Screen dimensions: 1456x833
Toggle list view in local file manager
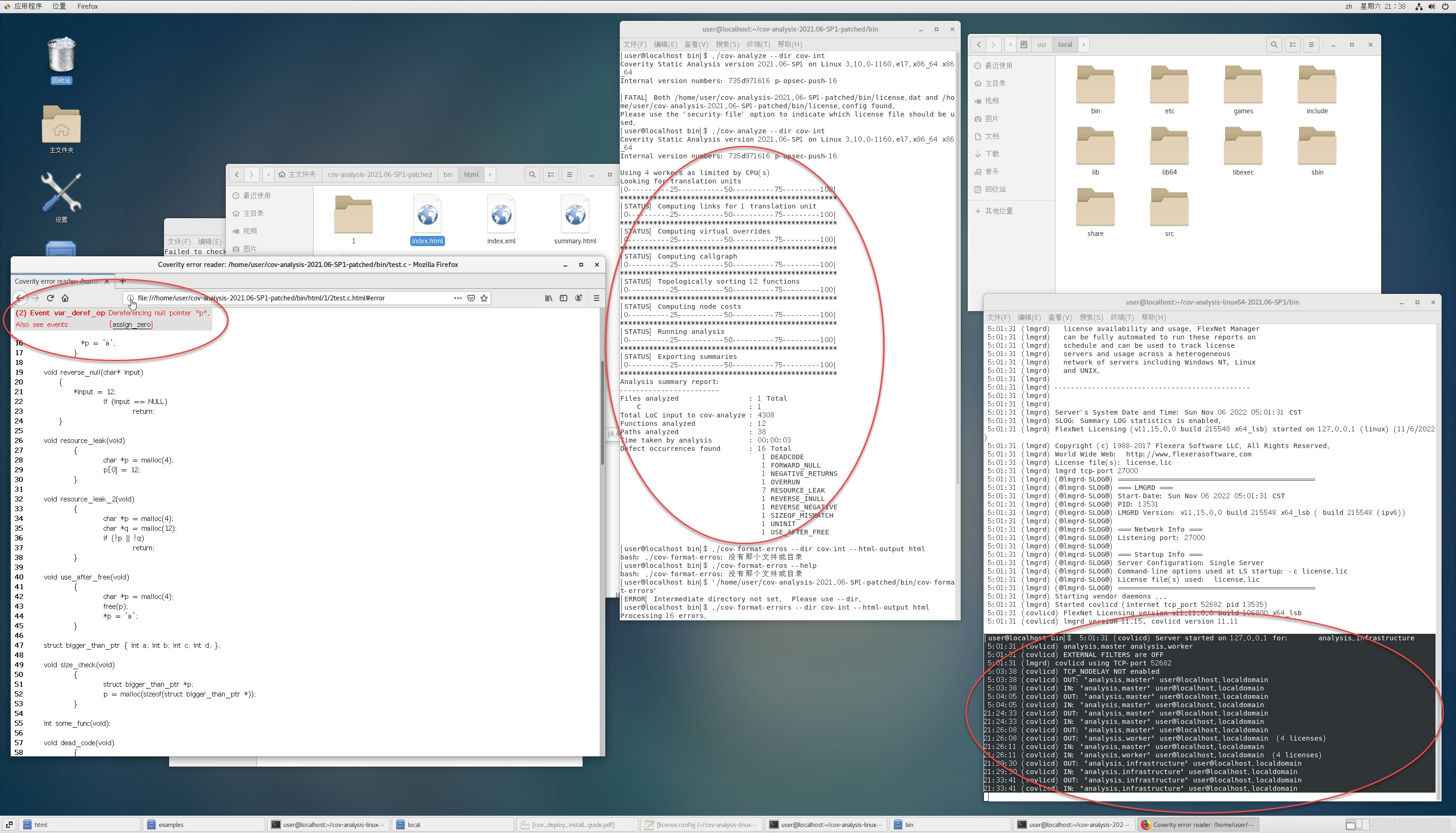click(x=1293, y=45)
